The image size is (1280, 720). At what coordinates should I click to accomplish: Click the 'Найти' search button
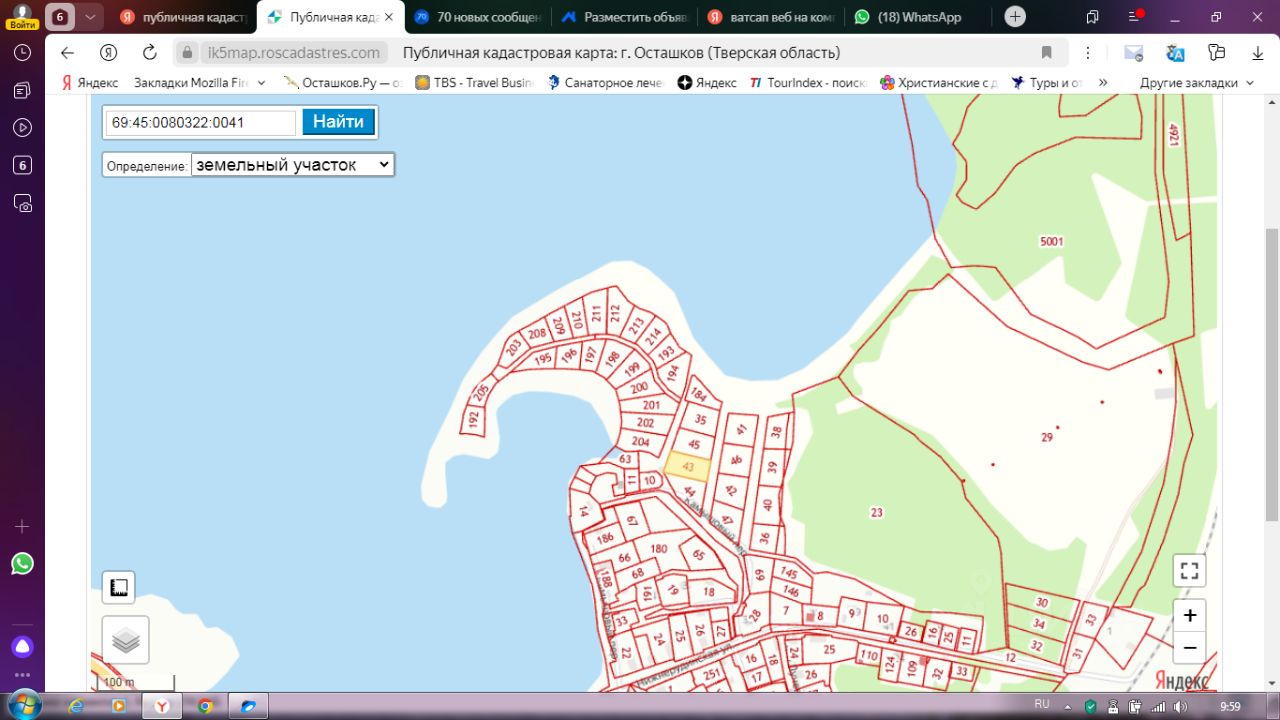click(338, 122)
